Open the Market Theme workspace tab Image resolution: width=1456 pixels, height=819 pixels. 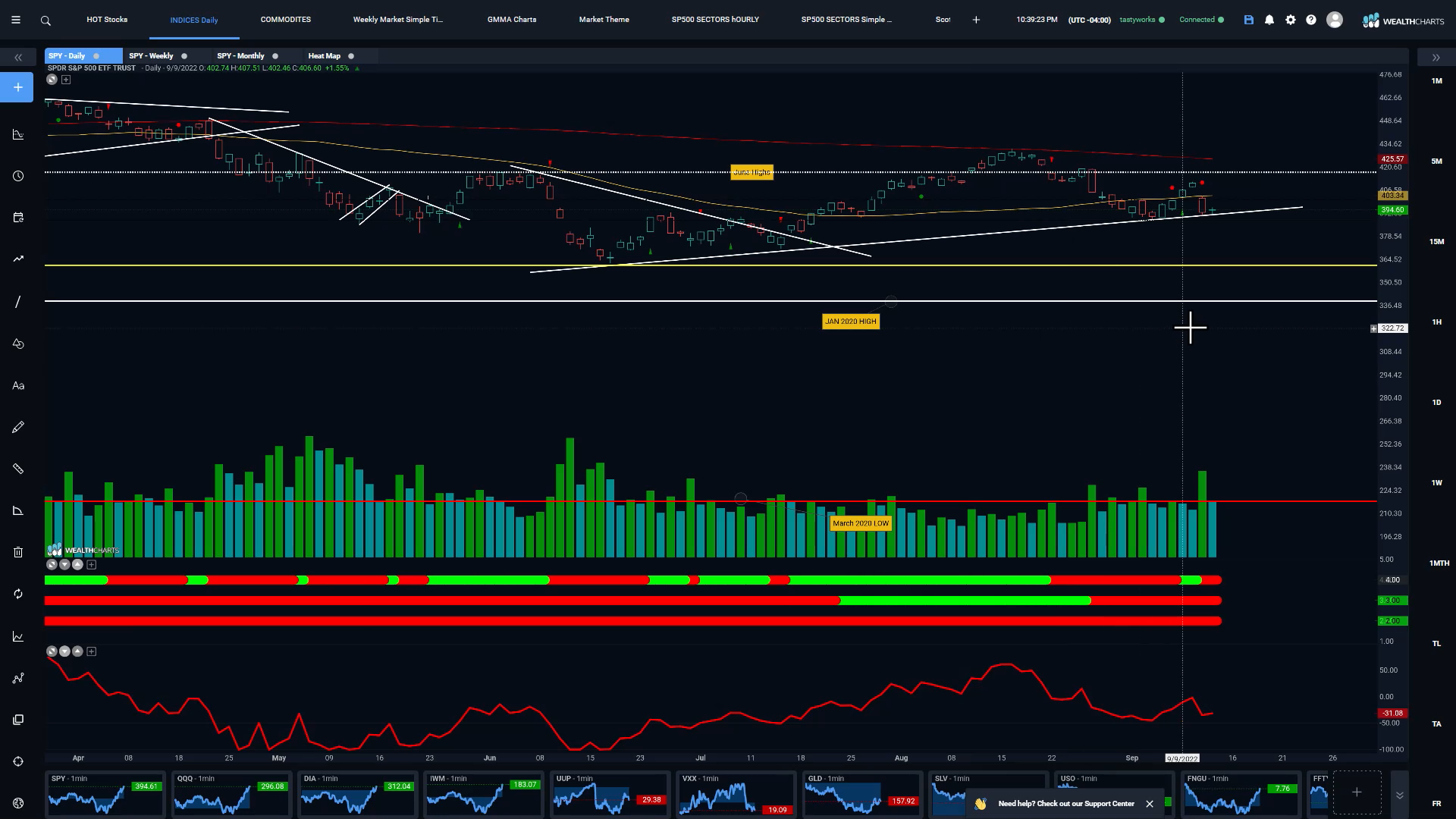pos(604,20)
